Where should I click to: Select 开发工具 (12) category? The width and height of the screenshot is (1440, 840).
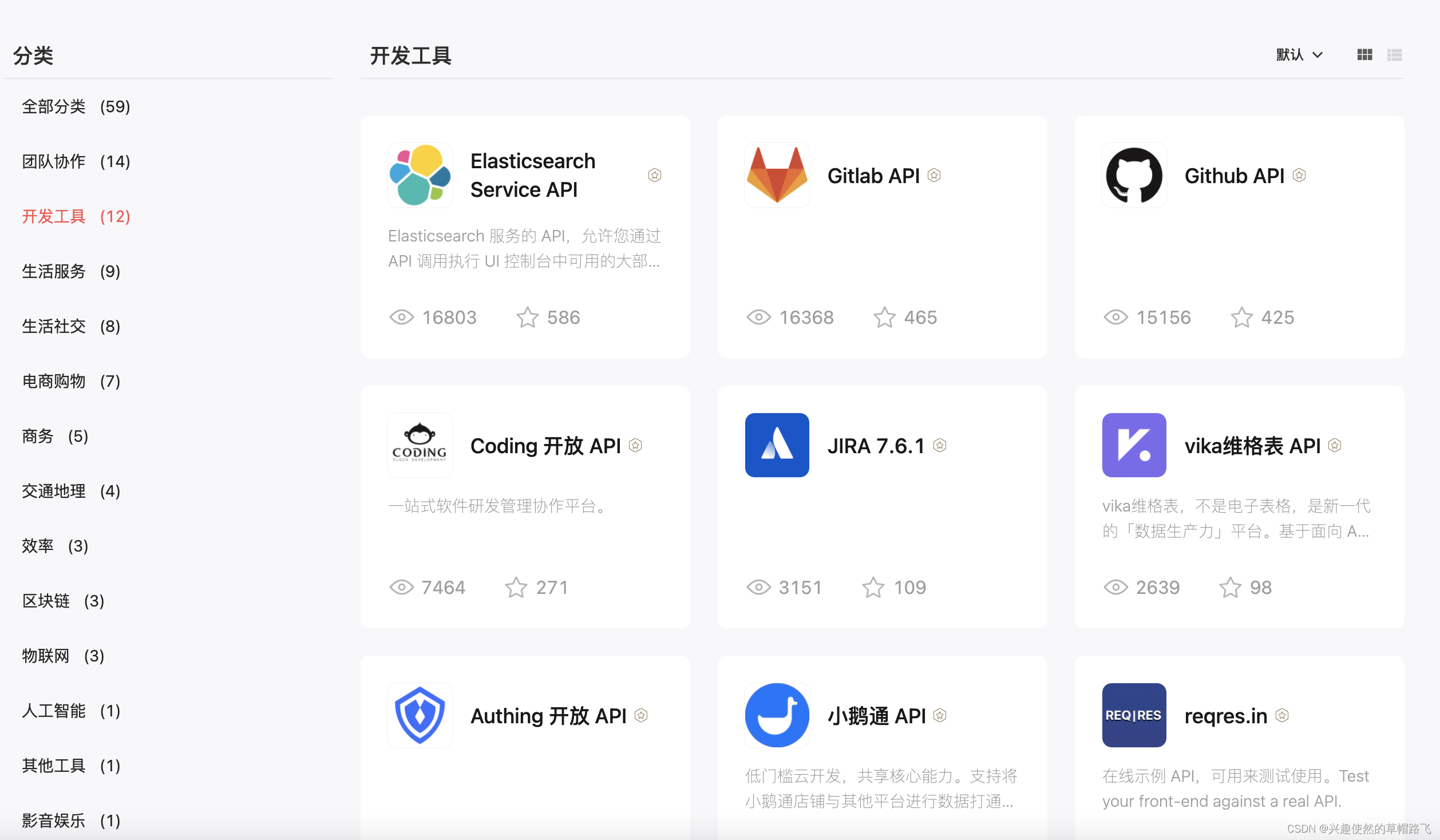[76, 216]
